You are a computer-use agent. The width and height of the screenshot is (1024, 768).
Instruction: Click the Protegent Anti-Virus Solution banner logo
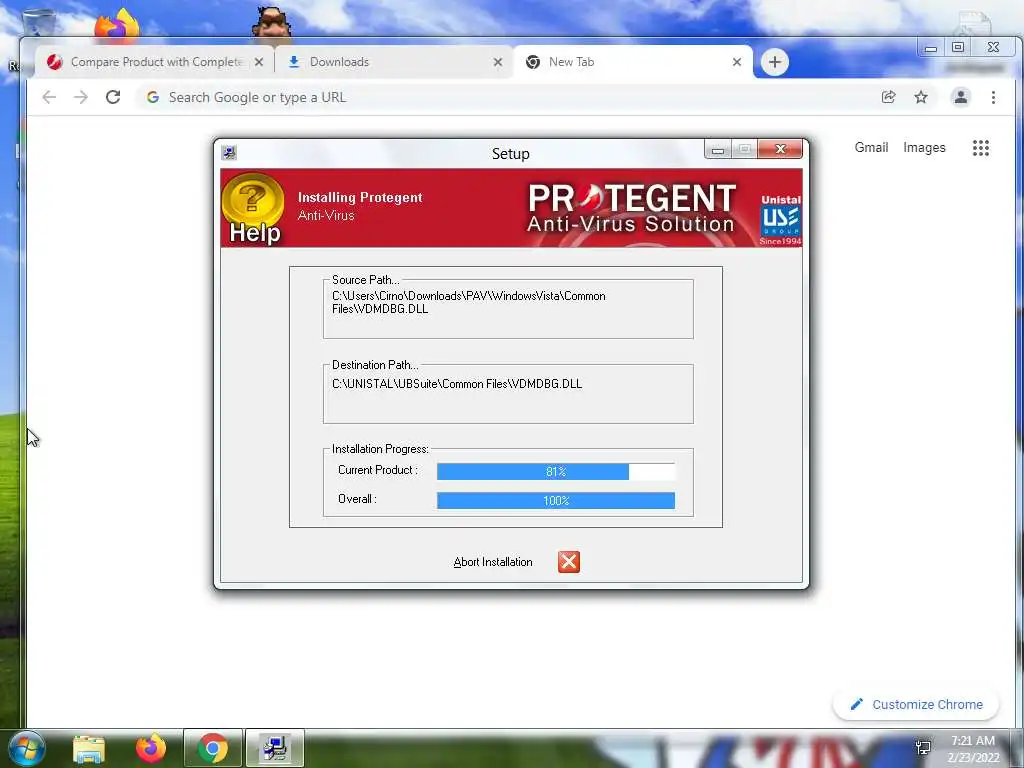click(x=632, y=208)
